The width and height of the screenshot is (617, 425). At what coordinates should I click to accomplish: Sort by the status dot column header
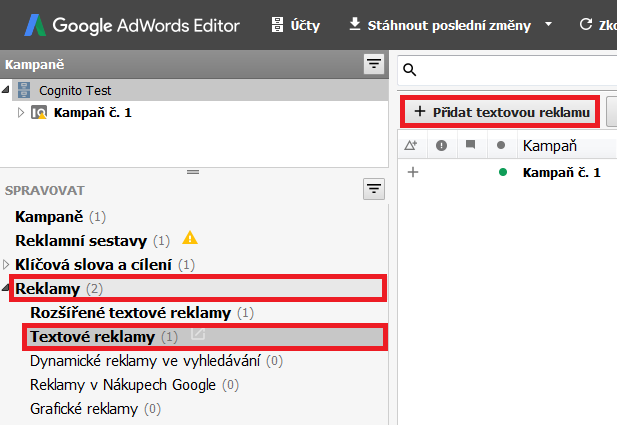501,145
